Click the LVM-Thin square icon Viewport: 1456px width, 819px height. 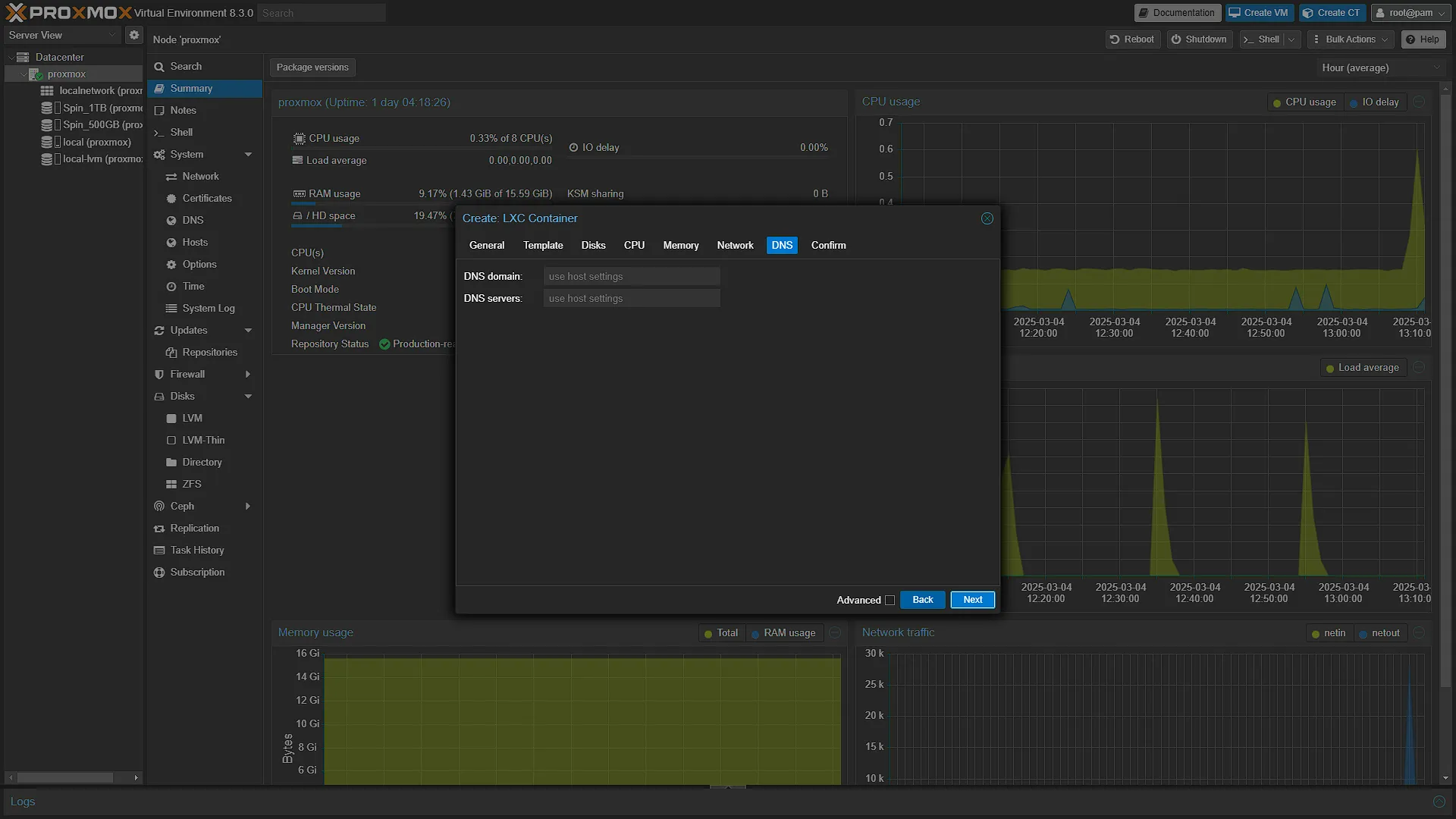(171, 441)
